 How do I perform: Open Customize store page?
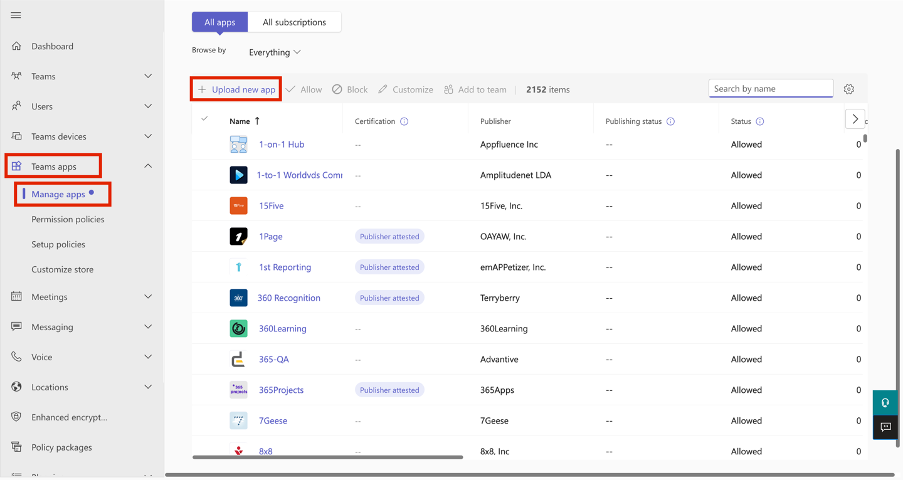pos(62,269)
